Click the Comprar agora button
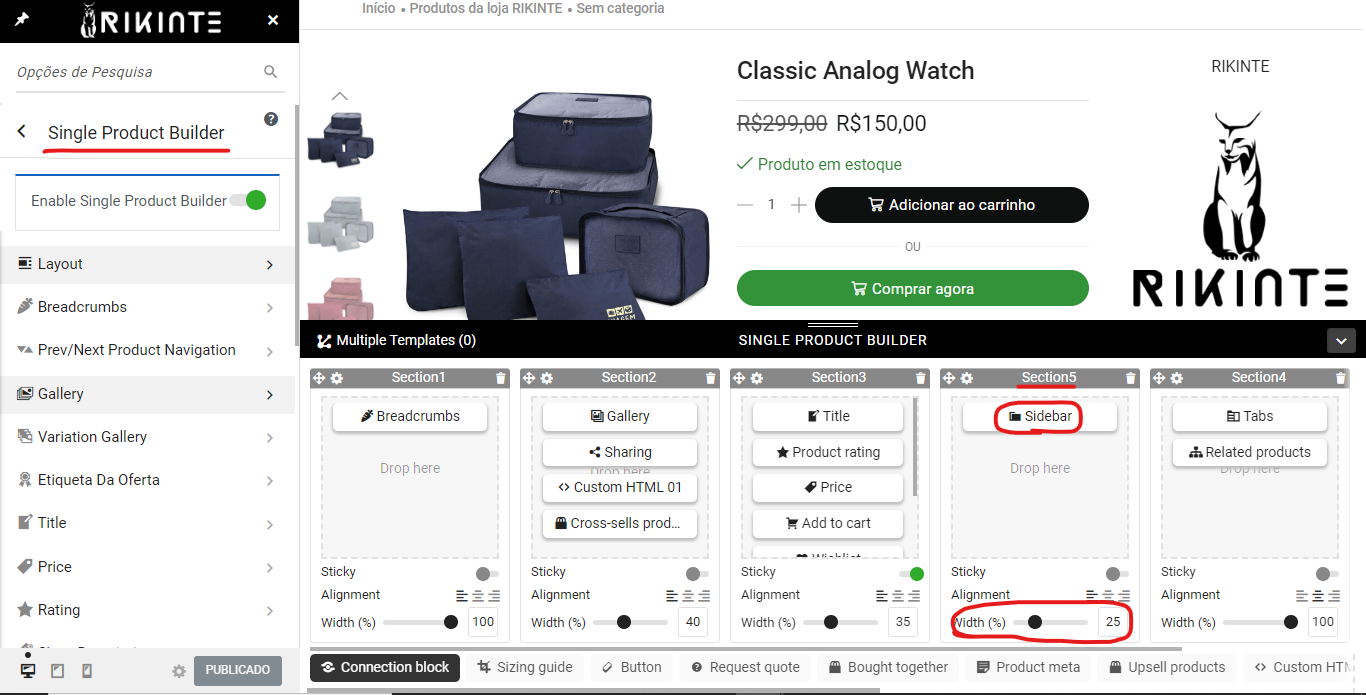This screenshot has width=1366, height=695. tap(912, 288)
